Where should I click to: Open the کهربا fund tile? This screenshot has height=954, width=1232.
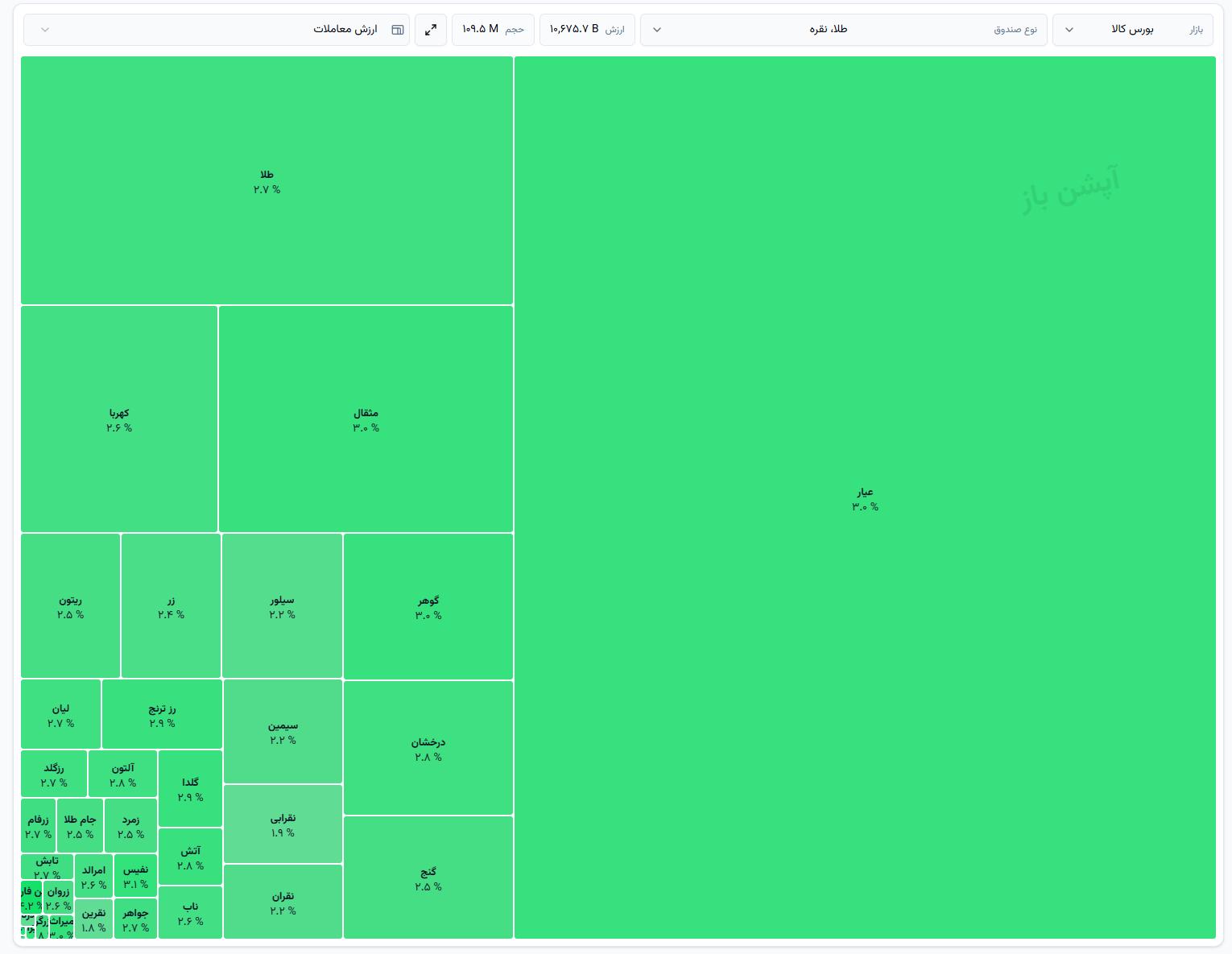(119, 419)
